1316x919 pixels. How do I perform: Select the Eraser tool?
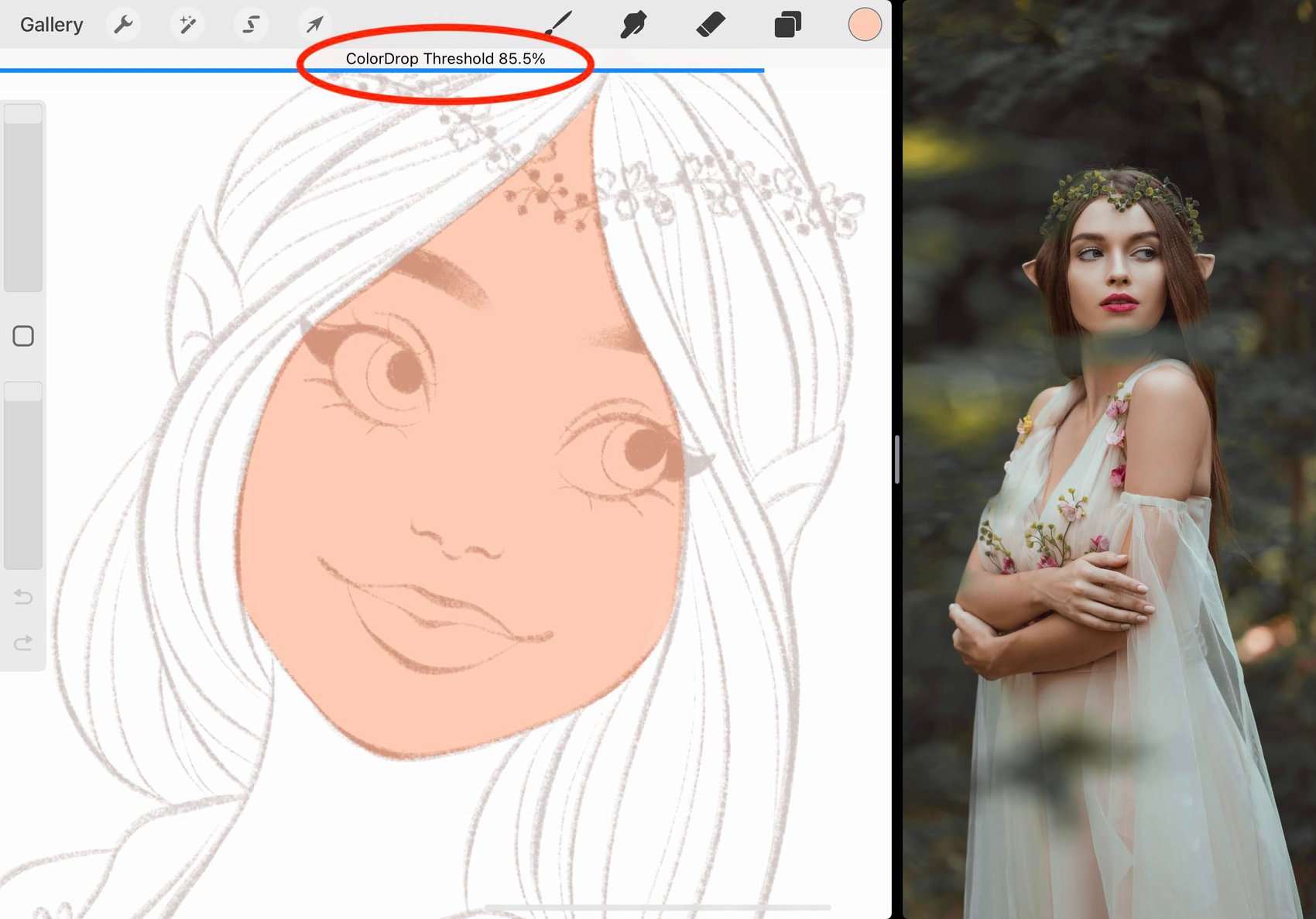tap(711, 24)
